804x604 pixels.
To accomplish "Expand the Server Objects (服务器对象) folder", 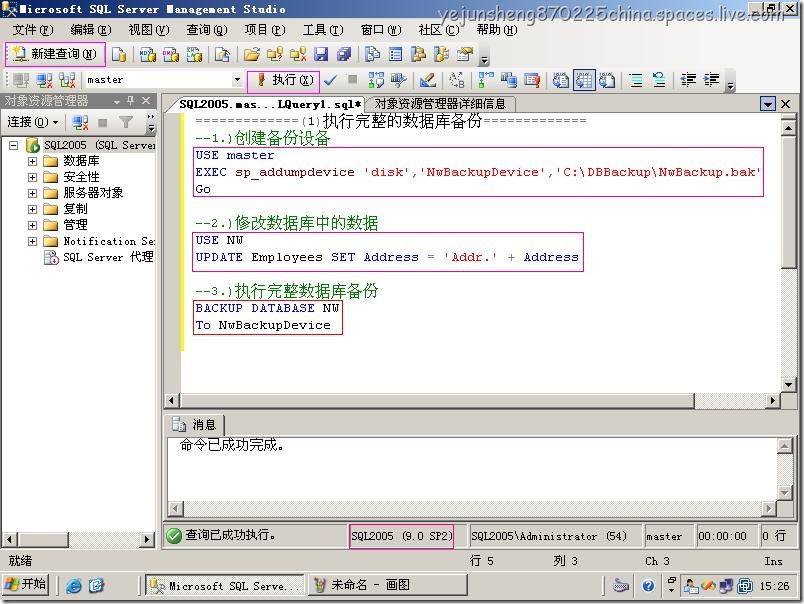I will coord(32,193).
